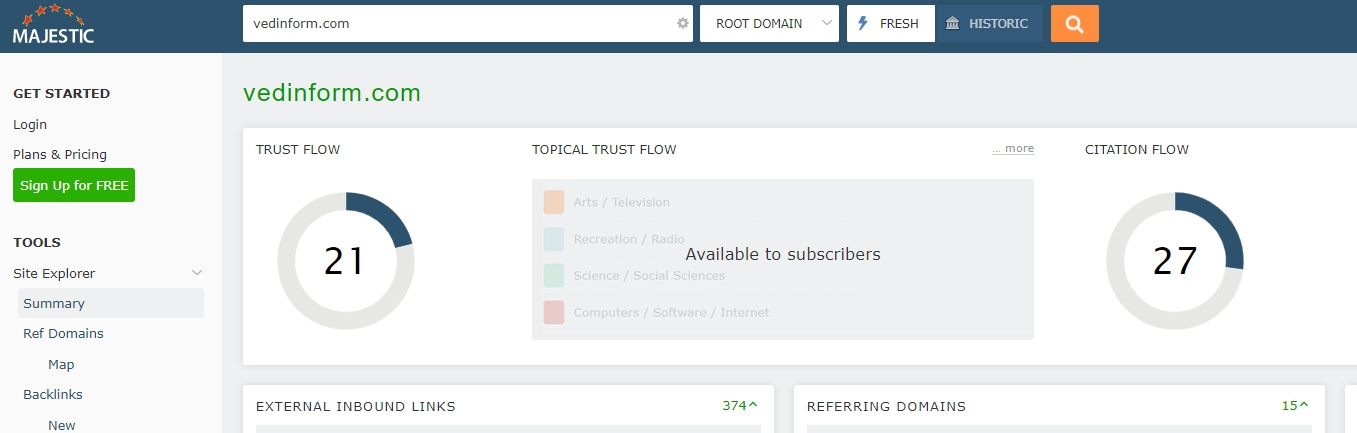Open the Login link
The height and width of the screenshot is (433, 1357).
pos(30,125)
